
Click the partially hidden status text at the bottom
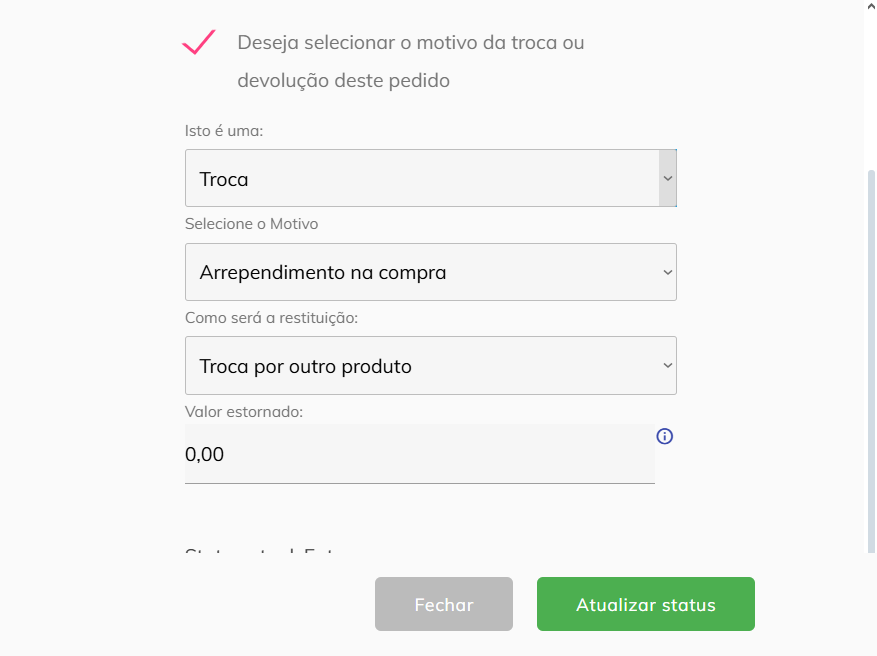tap(259, 550)
